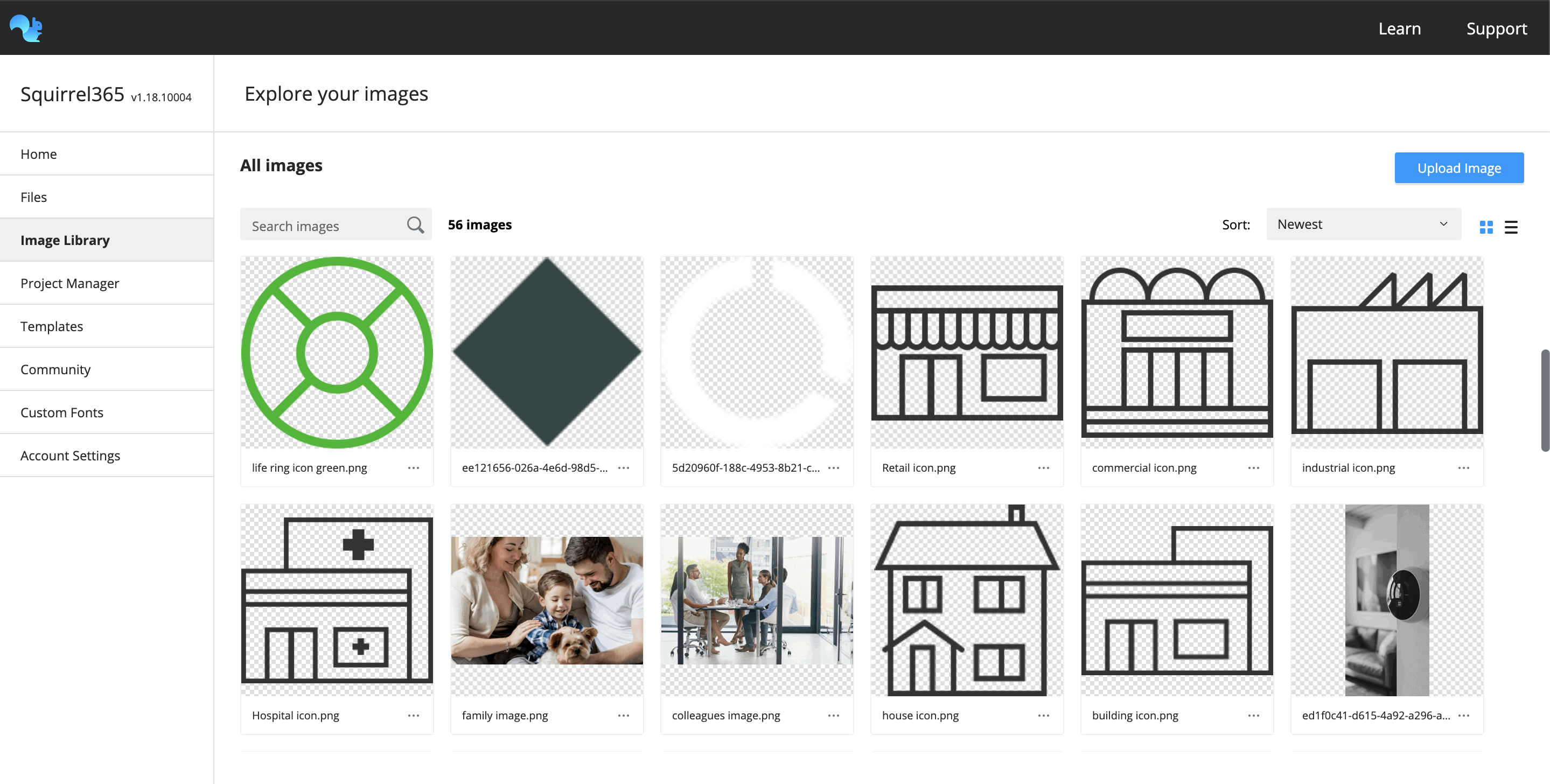This screenshot has width=1550, height=784.
Task: Navigate to Account Settings
Action: tap(70, 456)
